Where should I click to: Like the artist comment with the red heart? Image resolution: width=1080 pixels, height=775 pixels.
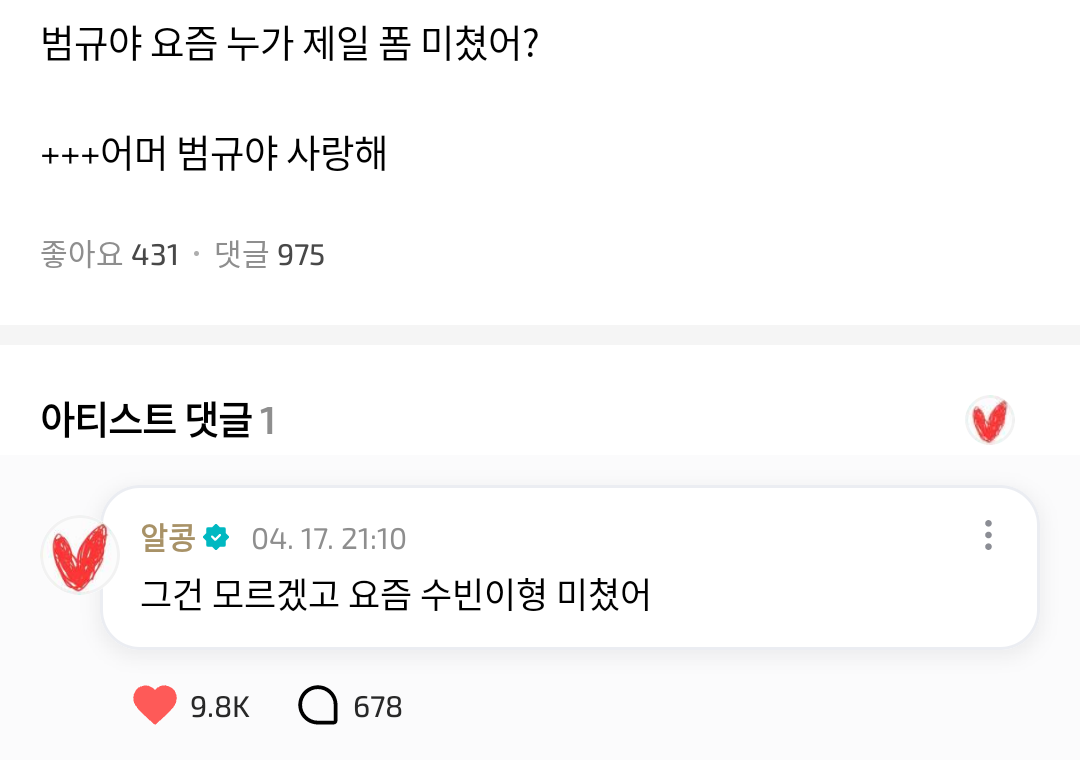[x=155, y=706]
